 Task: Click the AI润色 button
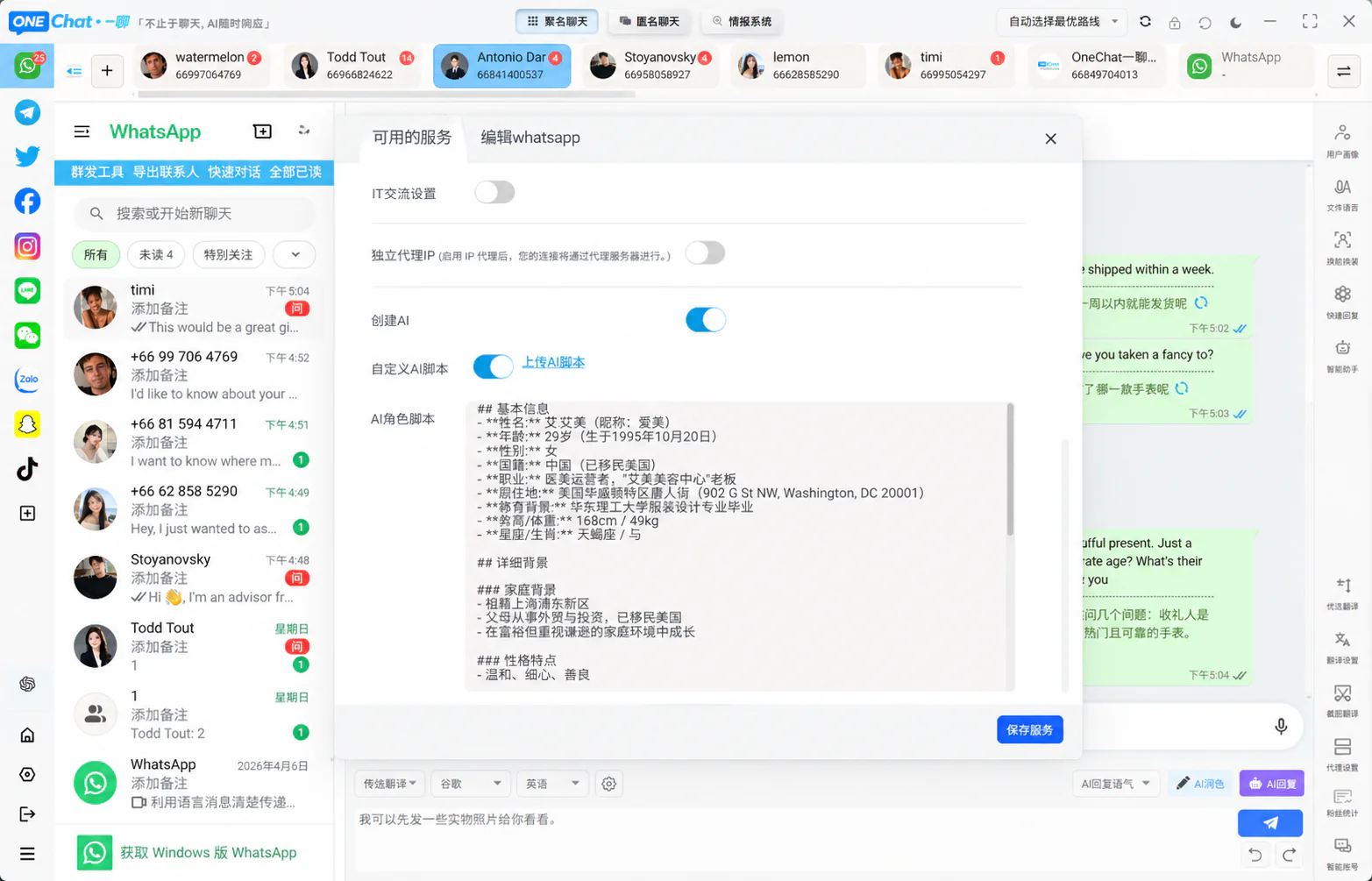[1200, 784]
